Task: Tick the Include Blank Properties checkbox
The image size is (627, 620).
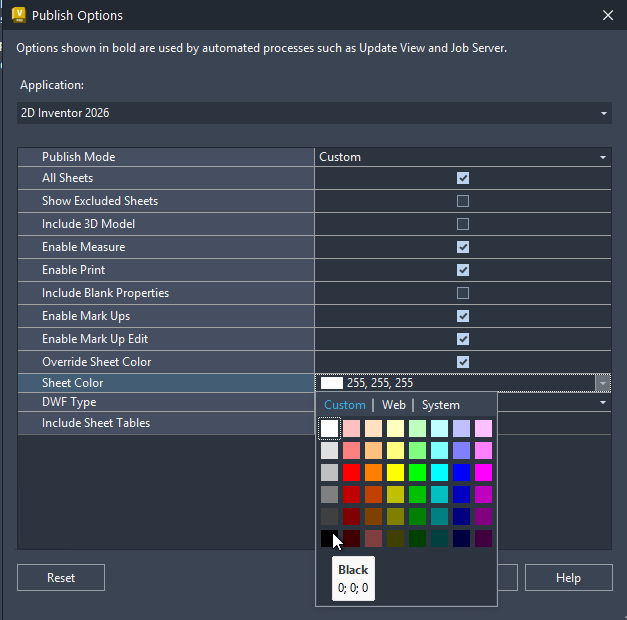Action: pyautogui.click(x=463, y=293)
